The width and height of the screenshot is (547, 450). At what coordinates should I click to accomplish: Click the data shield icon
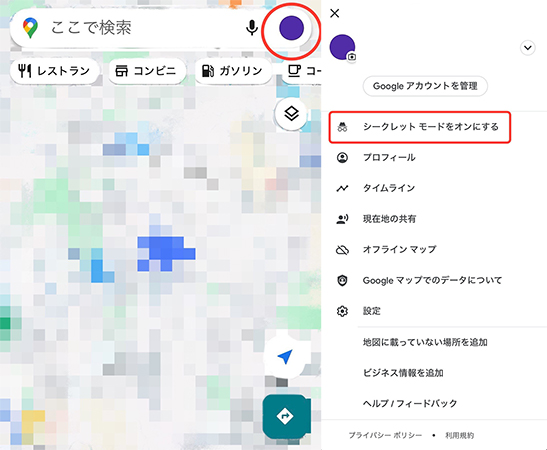pos(342,280)
